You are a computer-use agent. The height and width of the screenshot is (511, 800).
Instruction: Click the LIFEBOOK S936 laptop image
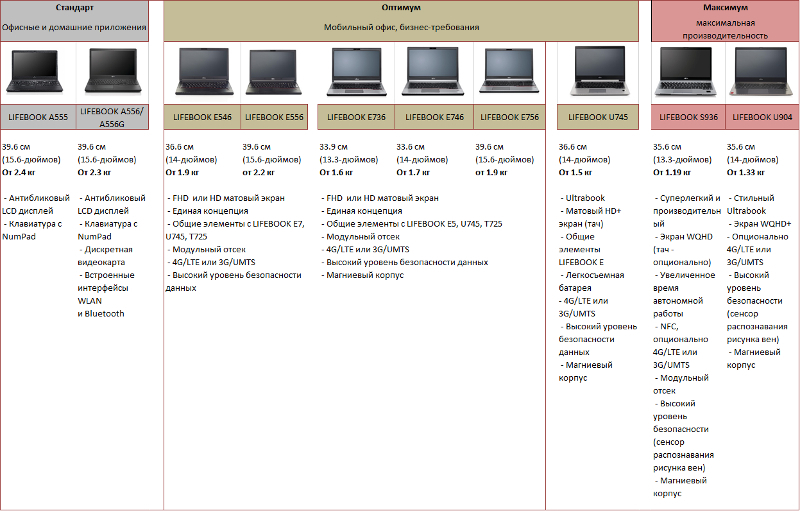pyautogui.click(x=685, y=72)
